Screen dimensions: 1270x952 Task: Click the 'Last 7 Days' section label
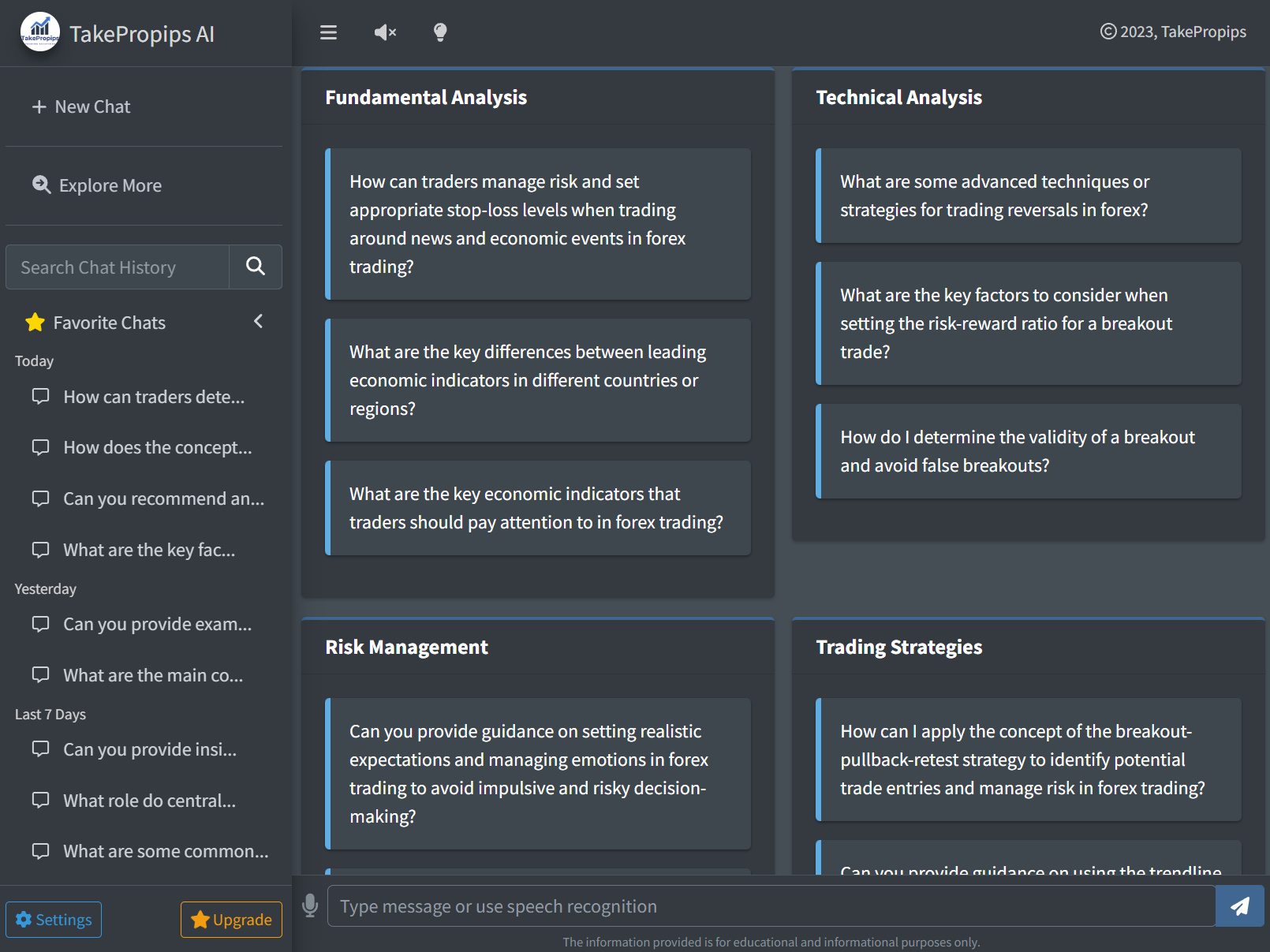click(50, 715)
